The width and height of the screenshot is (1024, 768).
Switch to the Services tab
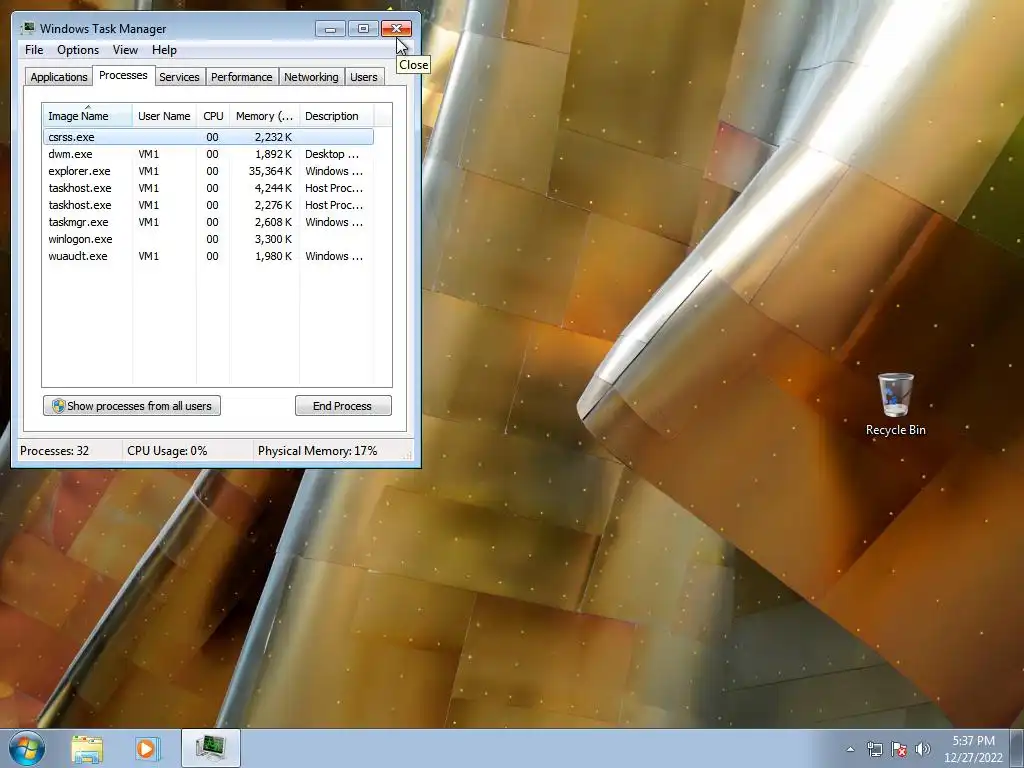click(179, 77)
